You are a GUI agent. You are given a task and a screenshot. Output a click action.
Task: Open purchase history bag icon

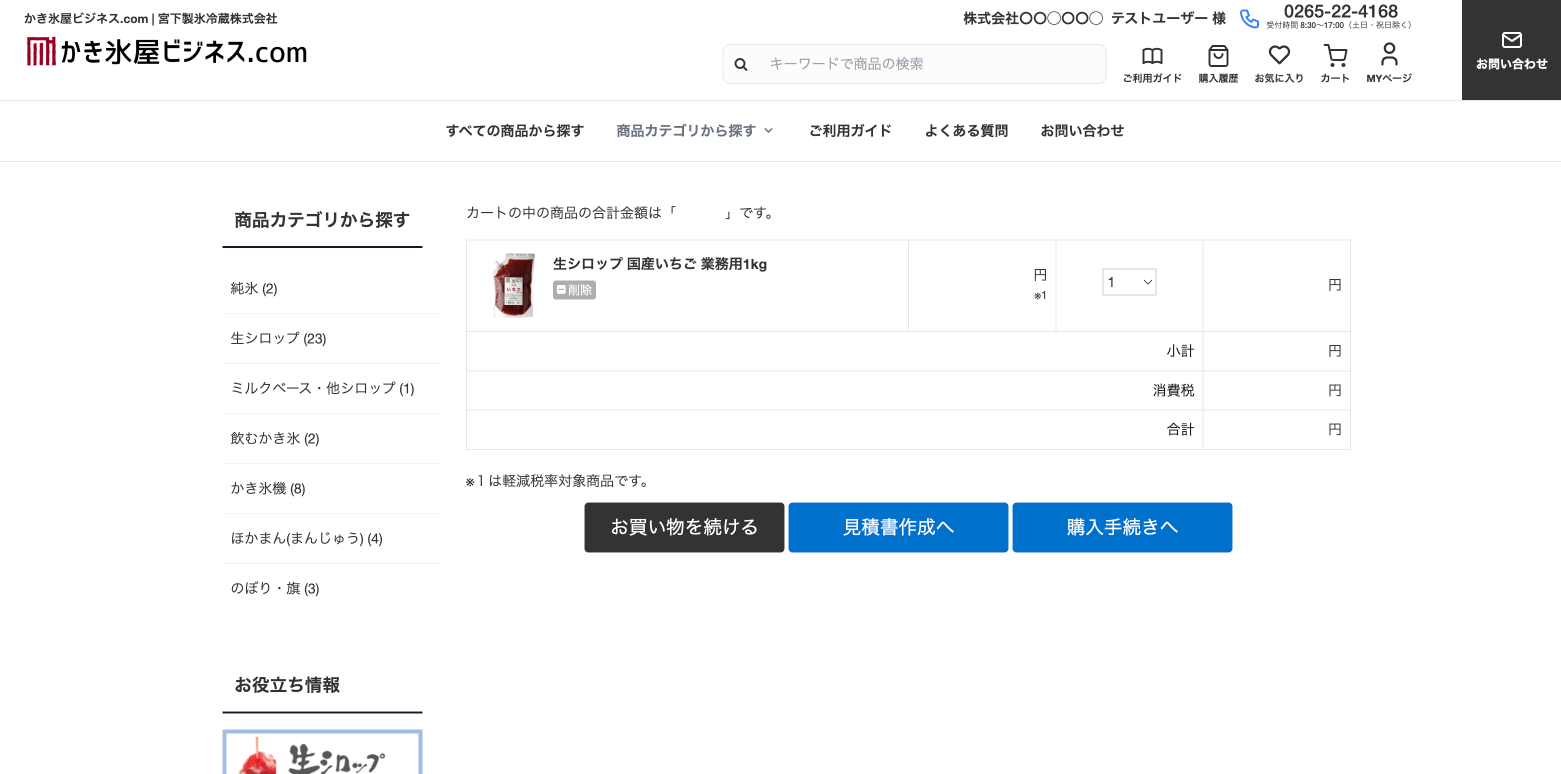pos(1218,57)
